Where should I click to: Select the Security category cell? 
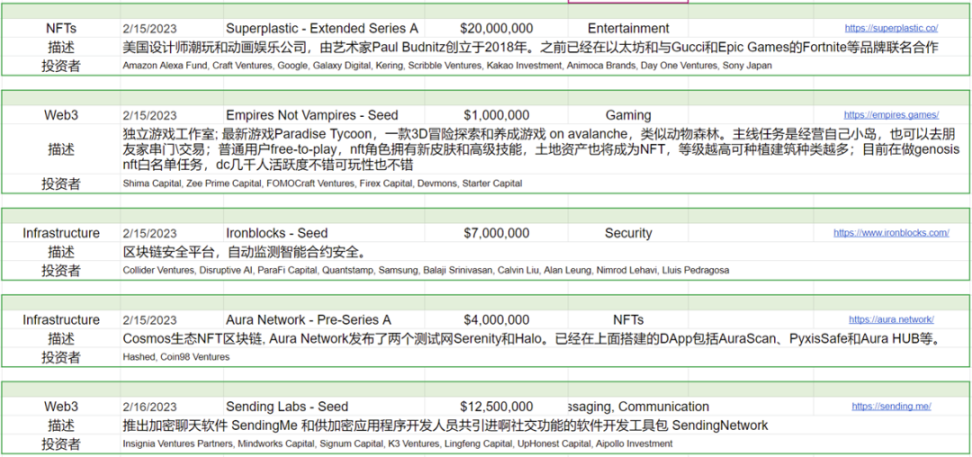pos(628,233)
